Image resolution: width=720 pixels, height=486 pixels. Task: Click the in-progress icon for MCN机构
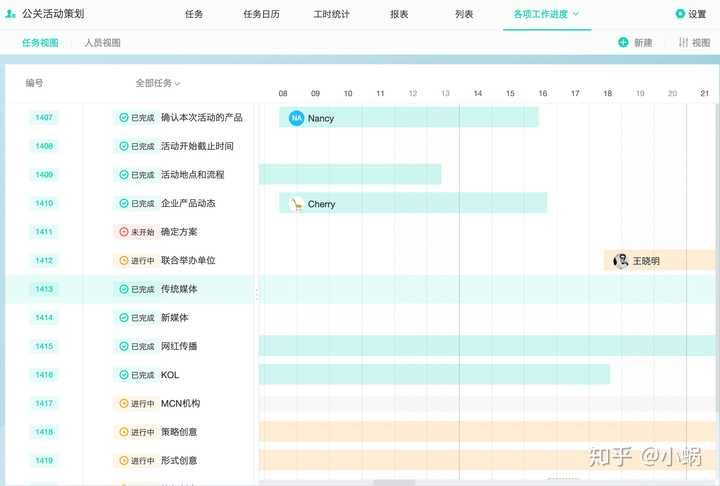[124, 403]
